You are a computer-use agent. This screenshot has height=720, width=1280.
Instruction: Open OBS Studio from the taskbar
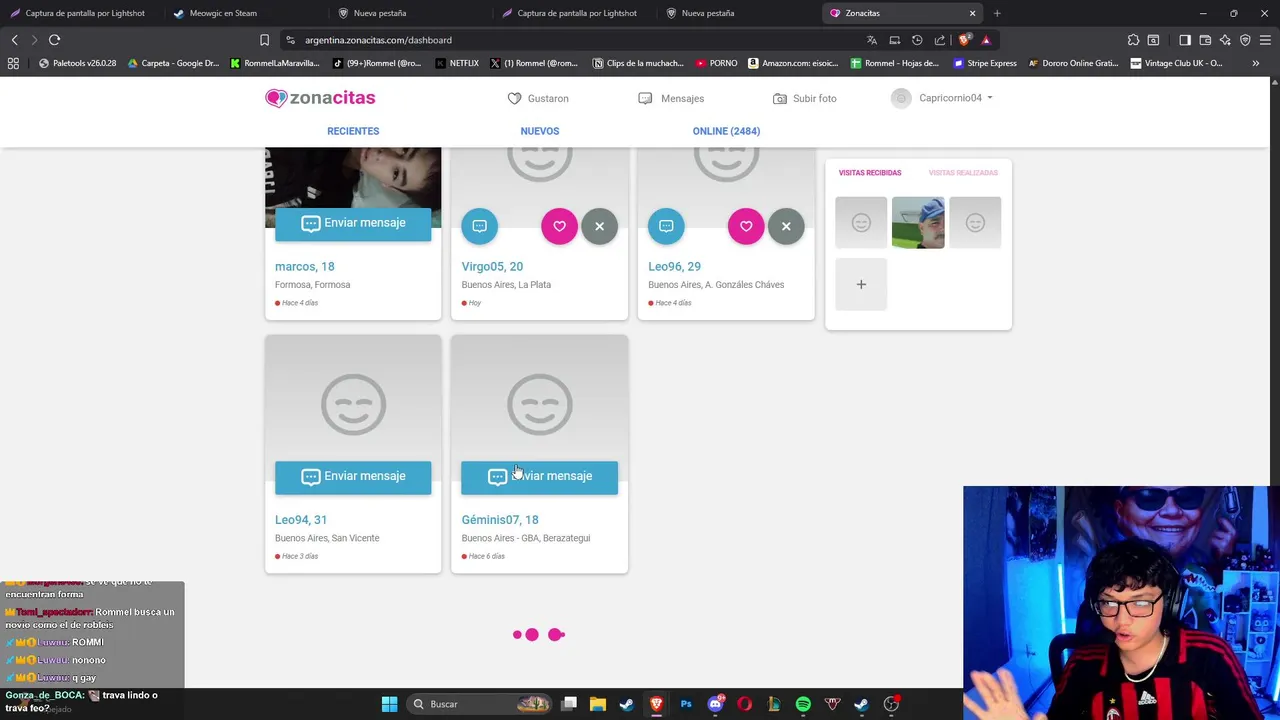coord(891,704)
